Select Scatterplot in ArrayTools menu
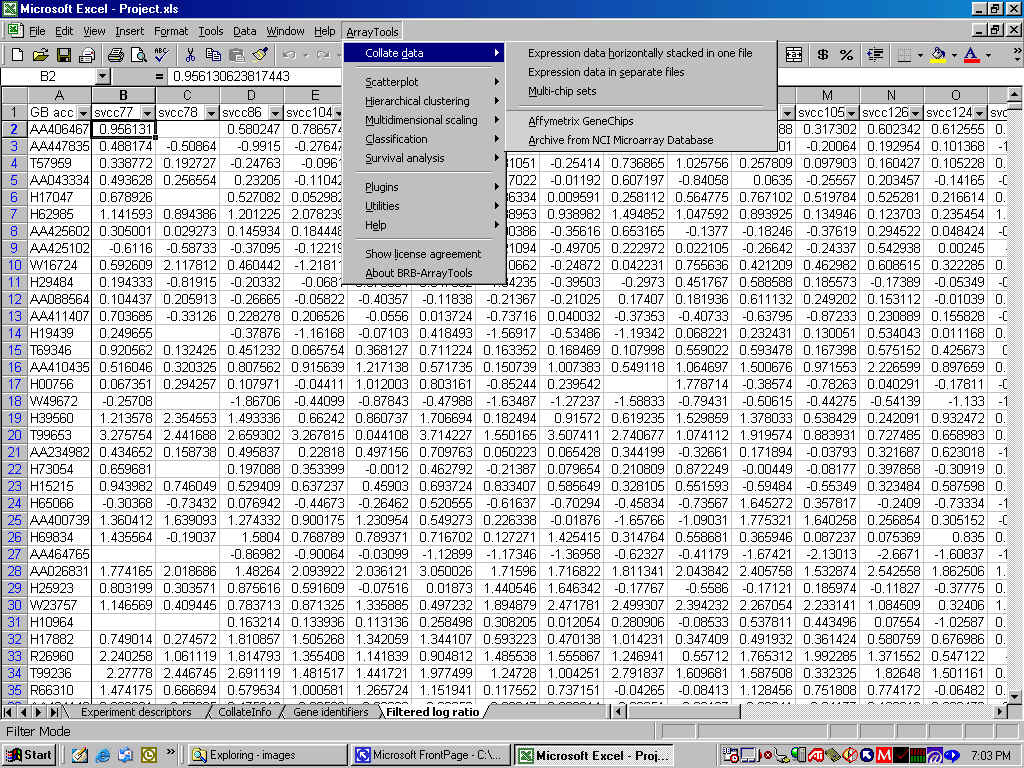 [424, 82]
